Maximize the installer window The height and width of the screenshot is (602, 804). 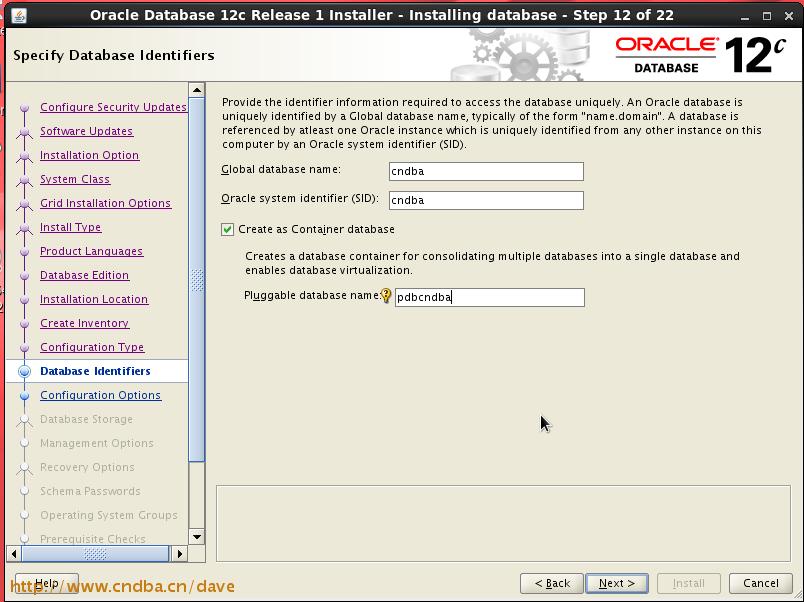[767, 16]
